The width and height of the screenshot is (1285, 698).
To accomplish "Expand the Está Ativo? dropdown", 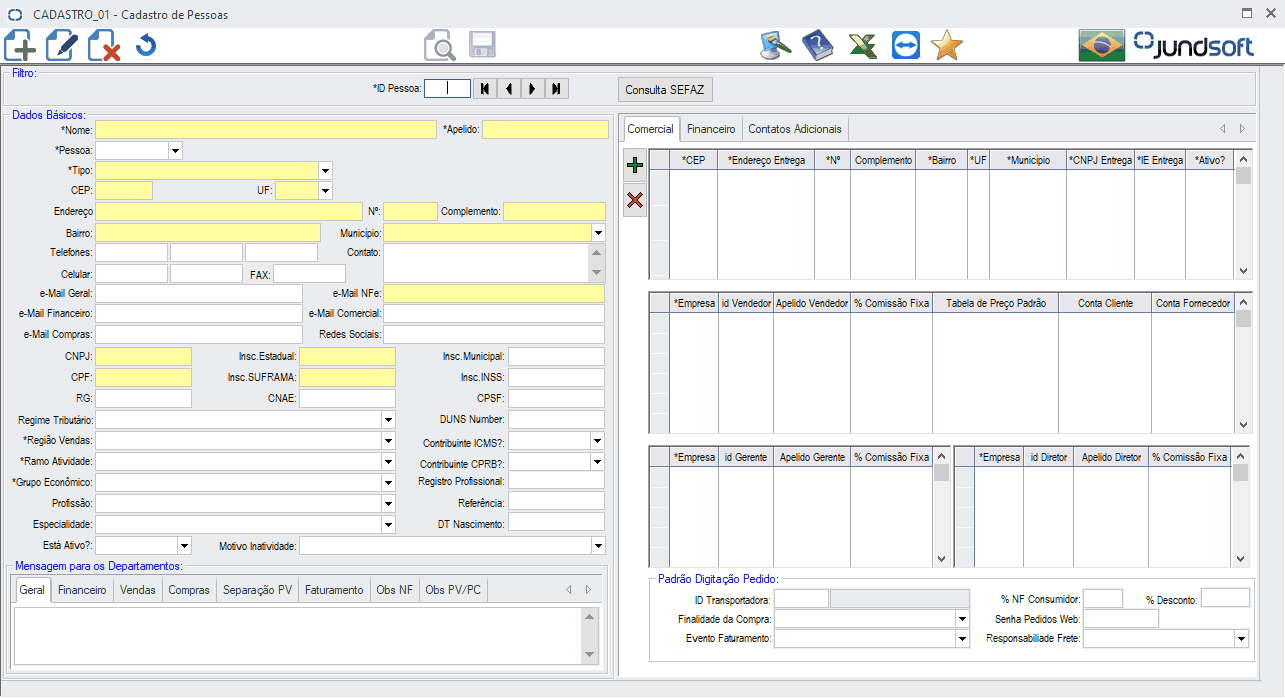I will pyautogui.click(x=183, y=546).
